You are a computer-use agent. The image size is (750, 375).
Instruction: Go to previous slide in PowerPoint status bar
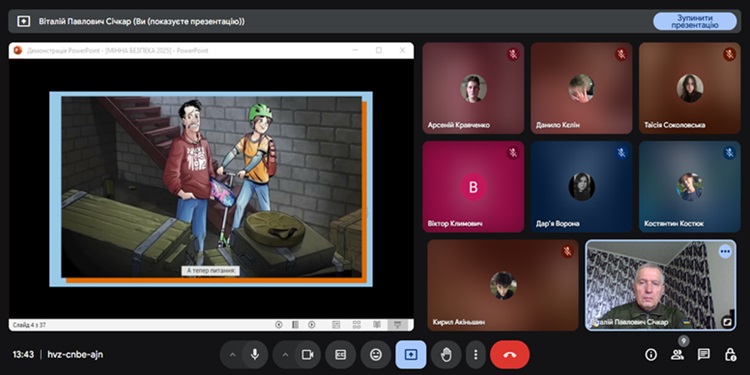pyautogui.click(x=279, y=325)
